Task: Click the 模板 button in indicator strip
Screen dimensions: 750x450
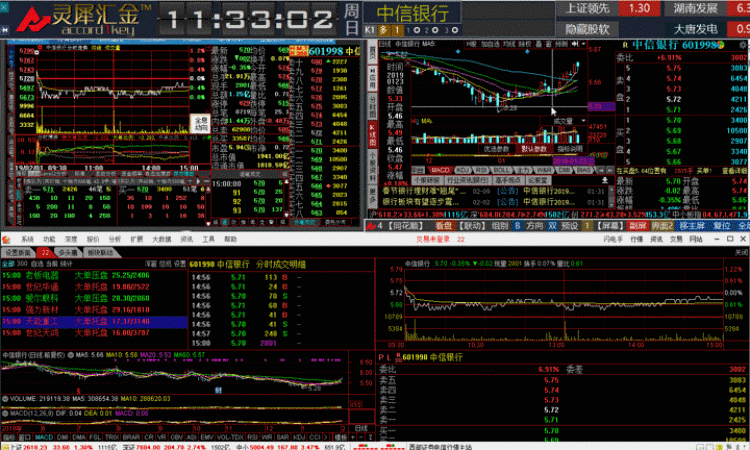Action: pos(341,437)
